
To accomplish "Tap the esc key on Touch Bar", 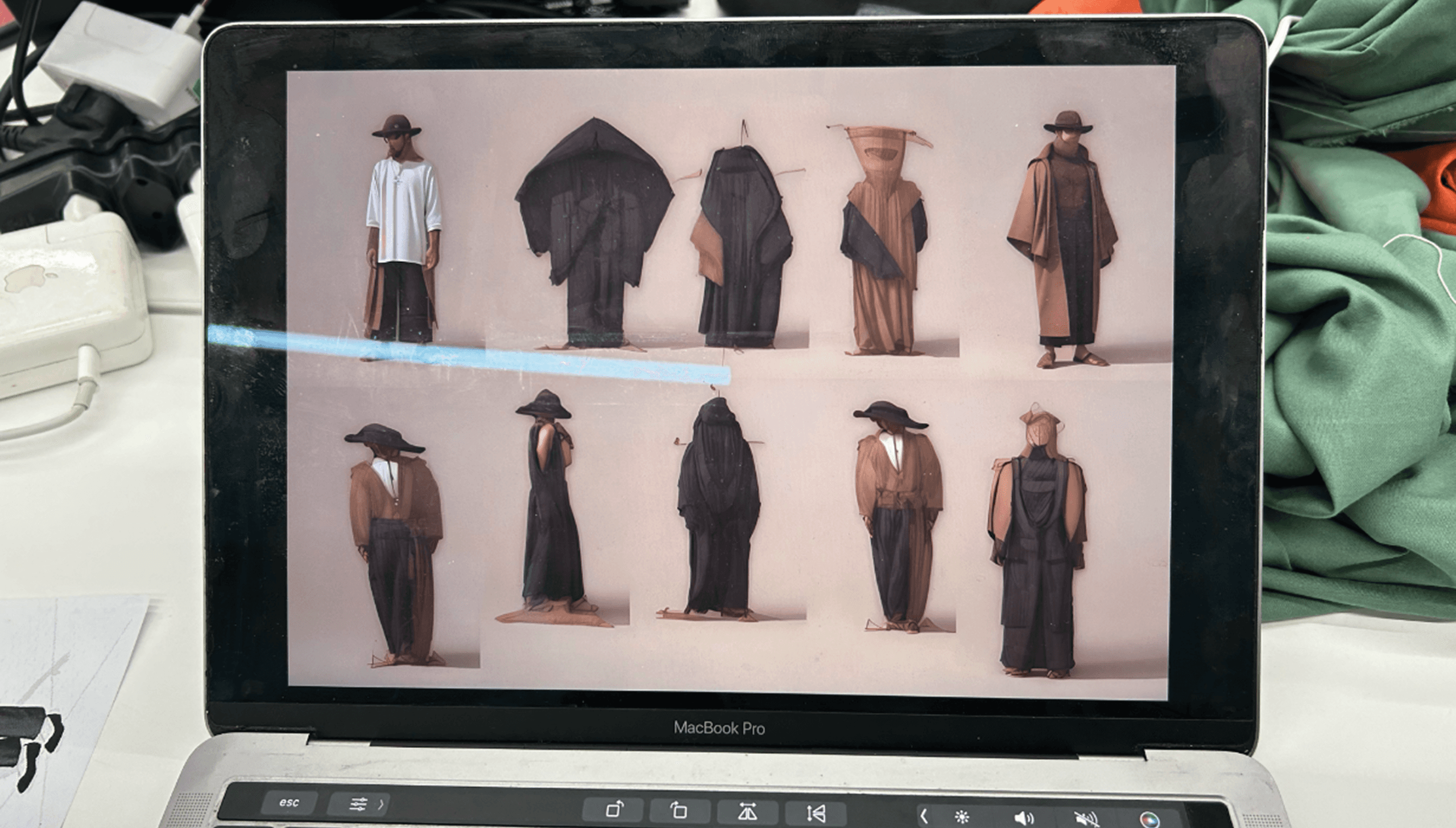I will coord(289,802).
